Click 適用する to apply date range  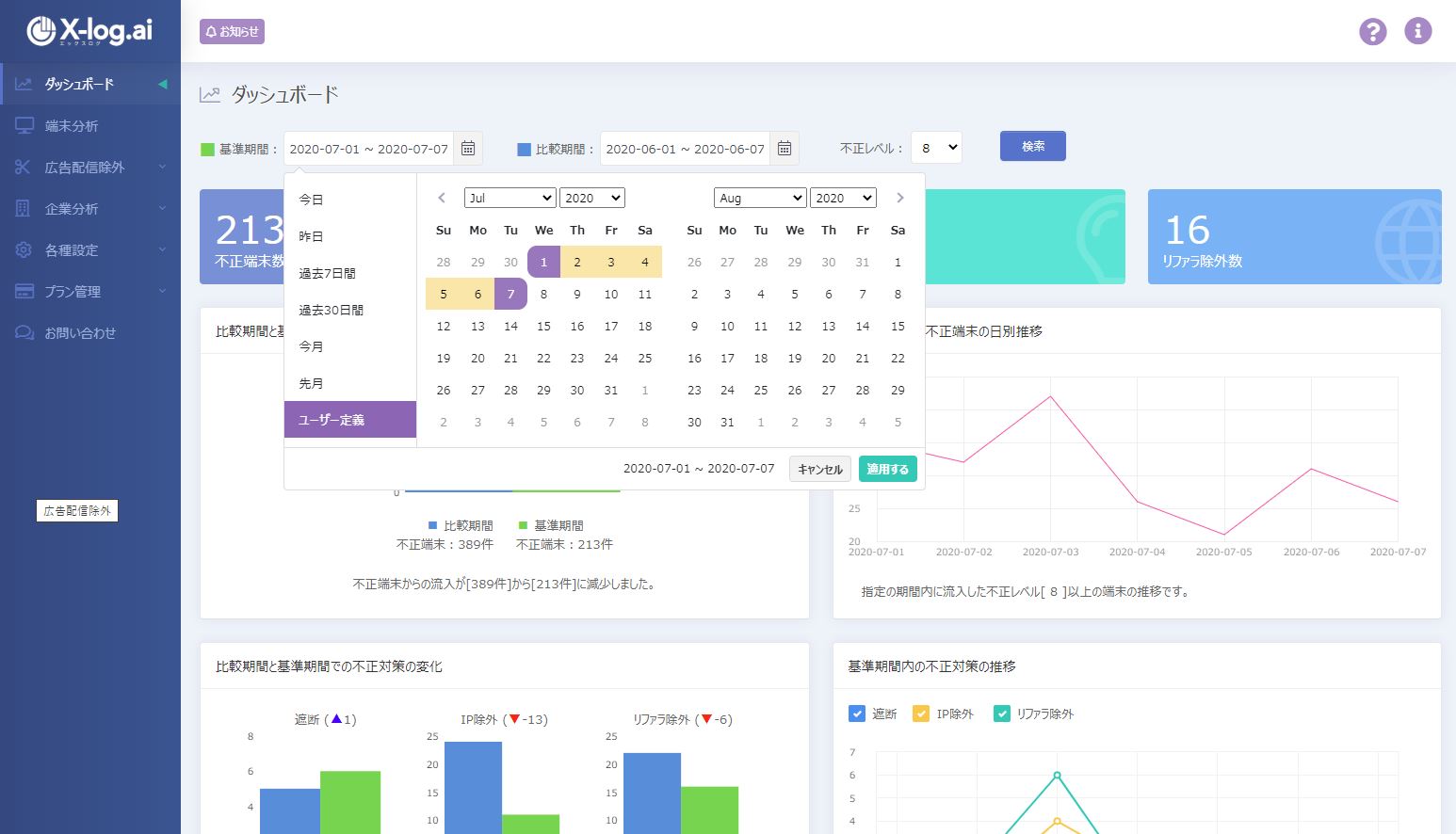tap(888, 469)
